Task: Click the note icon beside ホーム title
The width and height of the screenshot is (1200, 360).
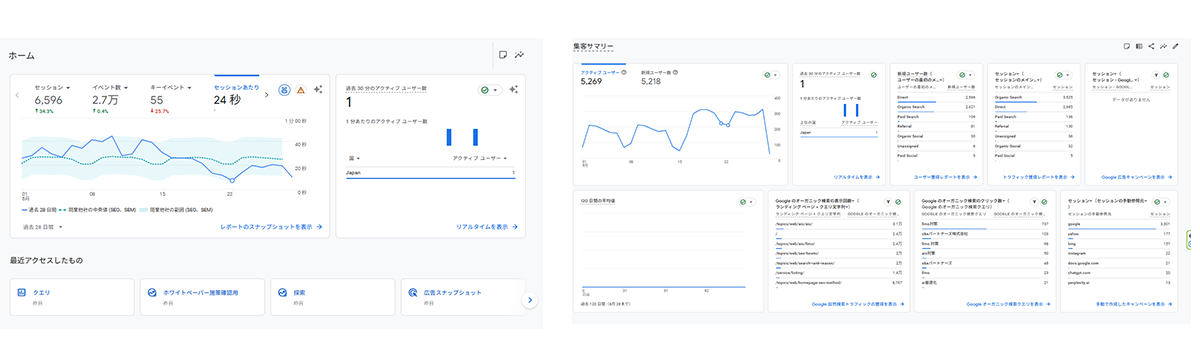Action: pyautogui.click(x=503, y=55)
